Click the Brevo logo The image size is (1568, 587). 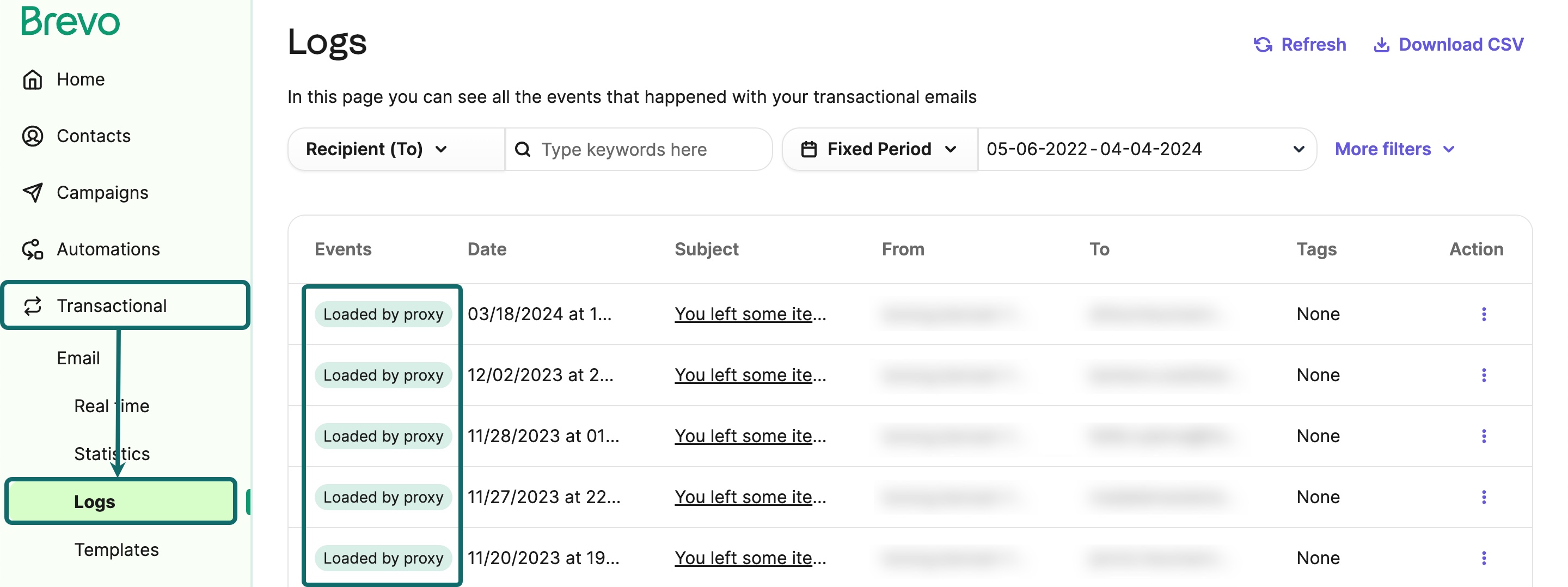click(71, 21)
